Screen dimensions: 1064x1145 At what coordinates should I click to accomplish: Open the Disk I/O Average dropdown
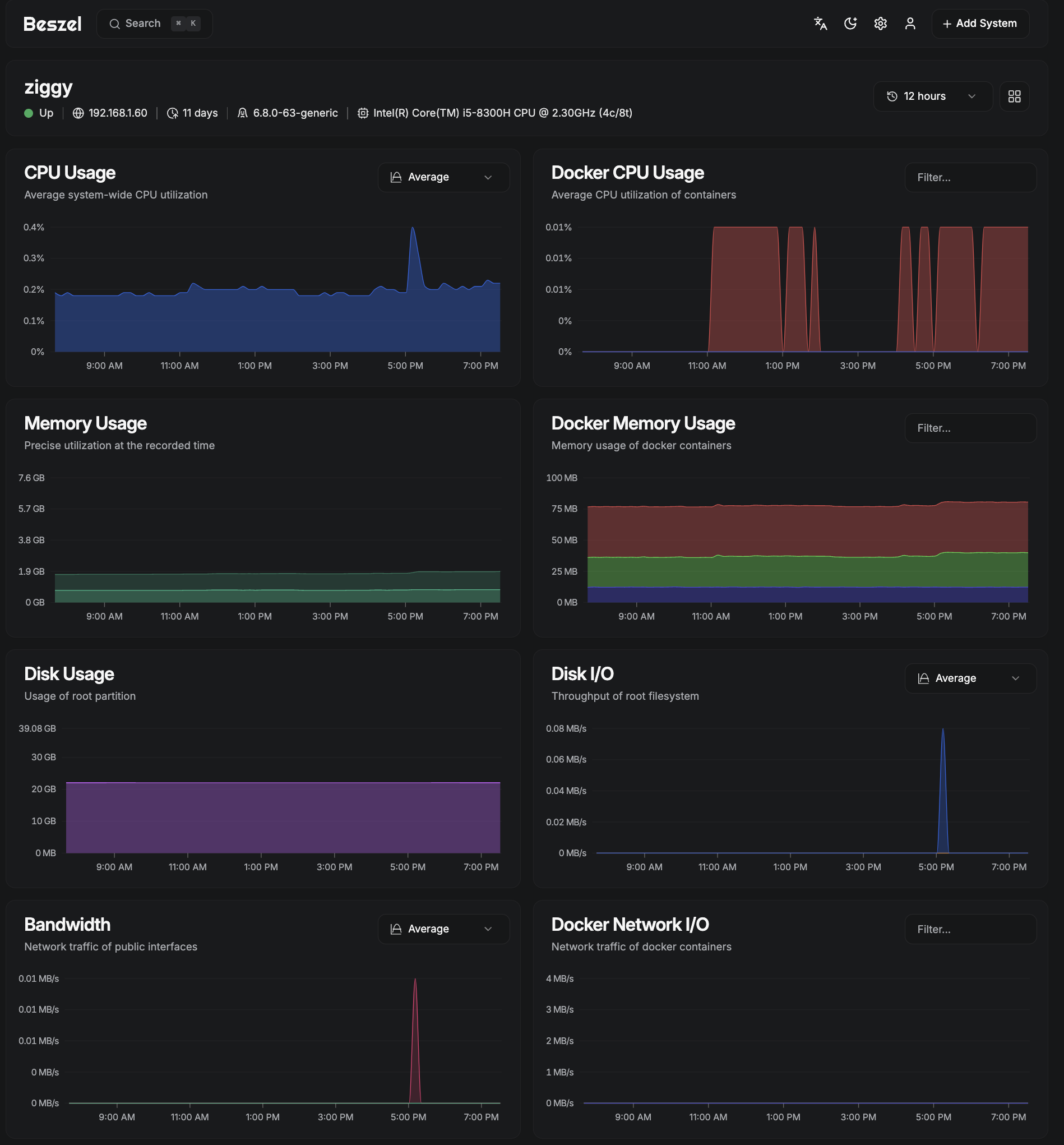pyautogui.click(x=970, y=678)
